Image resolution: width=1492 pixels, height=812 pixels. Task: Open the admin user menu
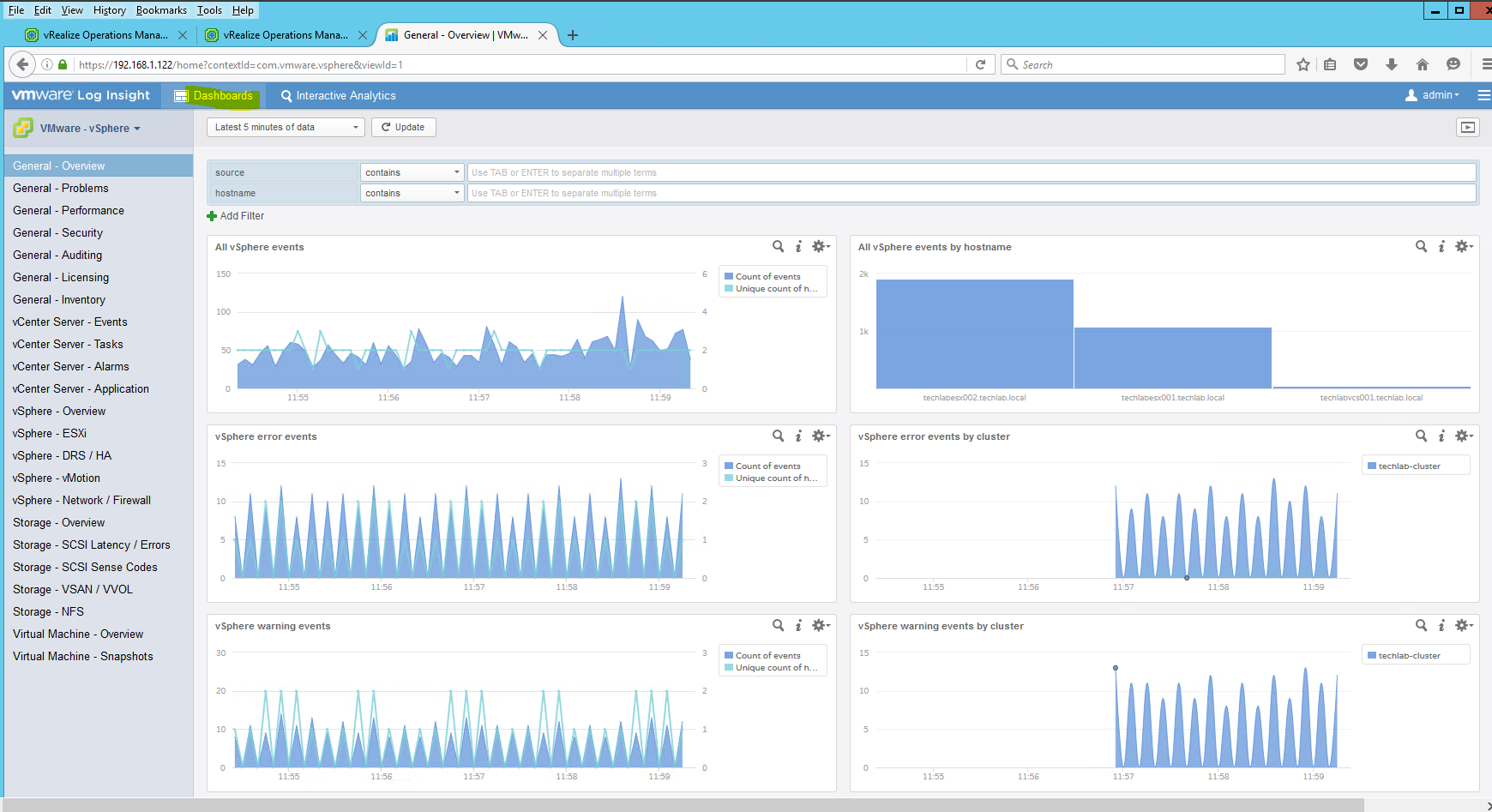(1432, 95)
